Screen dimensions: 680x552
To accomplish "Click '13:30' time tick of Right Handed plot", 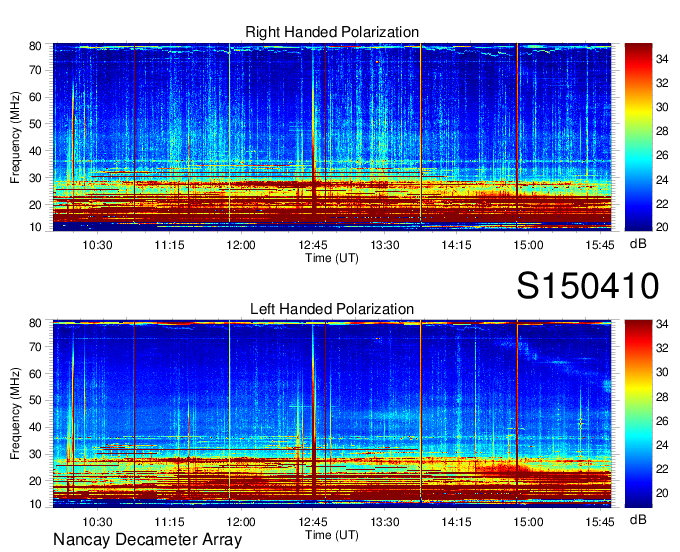I will pos(385,245).
